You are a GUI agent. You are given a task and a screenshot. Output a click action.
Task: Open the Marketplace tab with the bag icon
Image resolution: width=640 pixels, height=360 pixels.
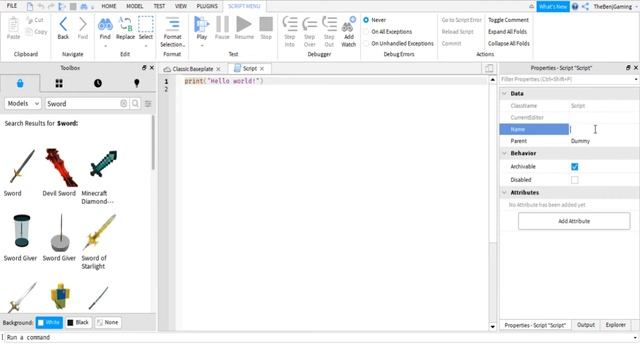pyautogui.click(x=20, y=83)
